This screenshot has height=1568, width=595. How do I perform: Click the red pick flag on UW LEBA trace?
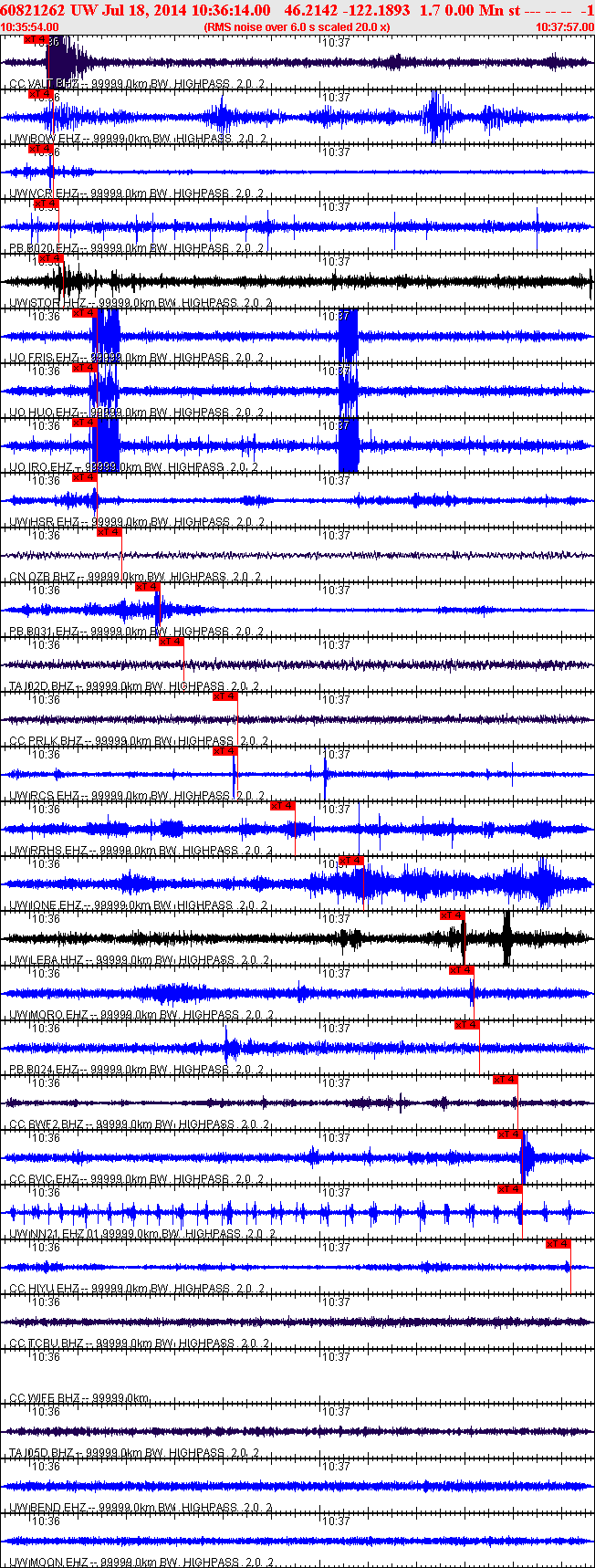(453, 915)
